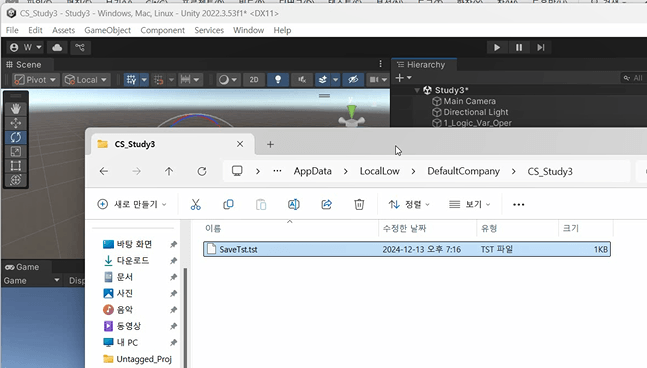Toggle scene effects button

(x=323, y=80)
